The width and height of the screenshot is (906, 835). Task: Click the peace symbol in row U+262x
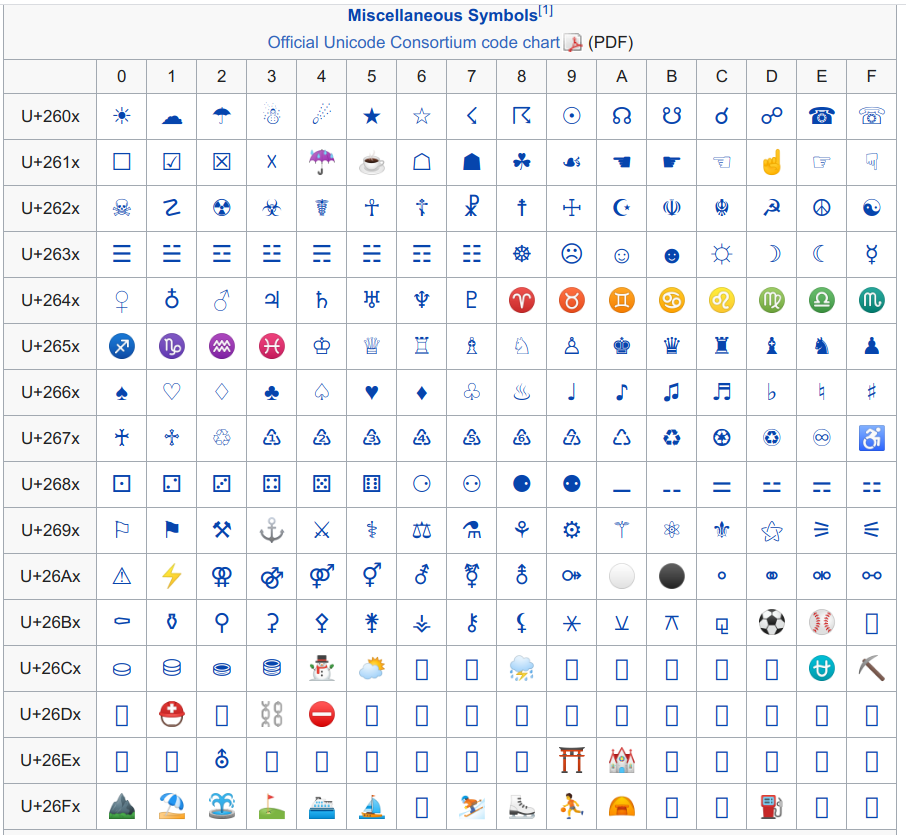click(x=821, y=208)
